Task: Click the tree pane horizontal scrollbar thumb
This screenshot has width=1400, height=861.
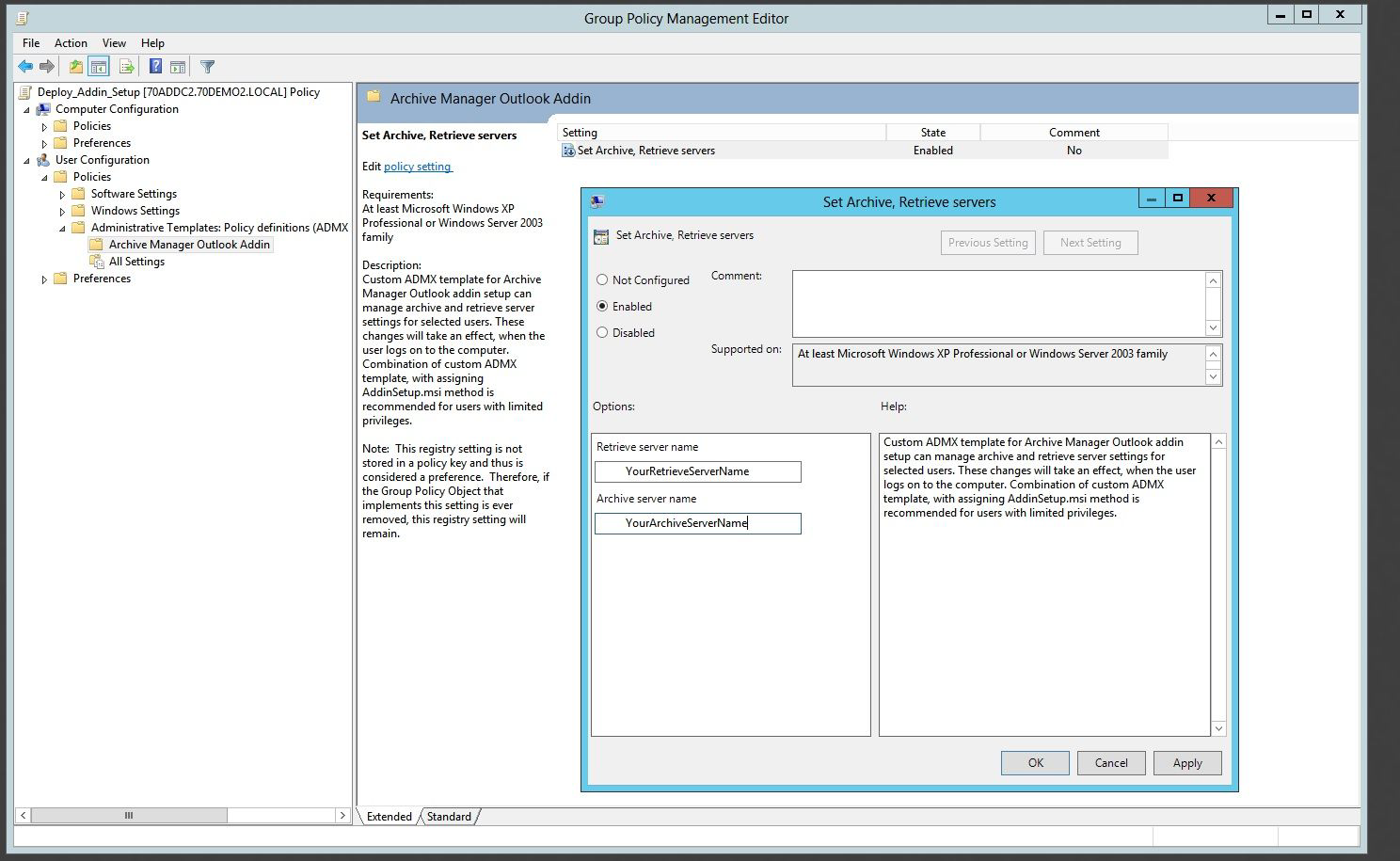Action: 129,816
